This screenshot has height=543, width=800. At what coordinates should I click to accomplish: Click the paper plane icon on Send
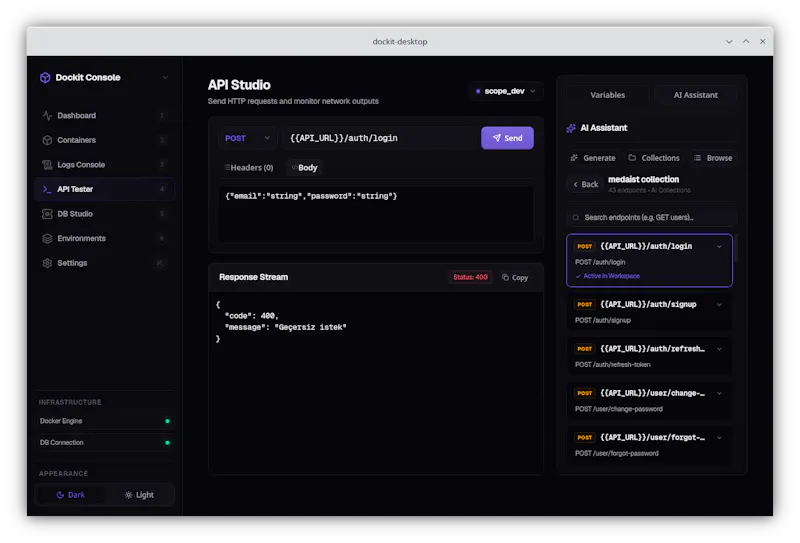(x=496, y=138)
